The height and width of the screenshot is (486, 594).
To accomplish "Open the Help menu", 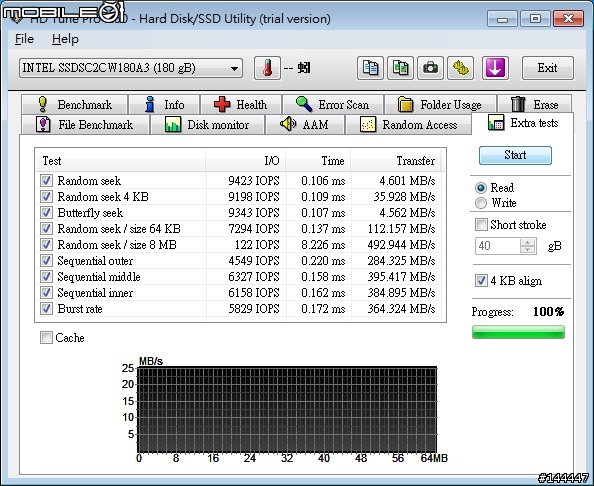I will click(65, 39).
